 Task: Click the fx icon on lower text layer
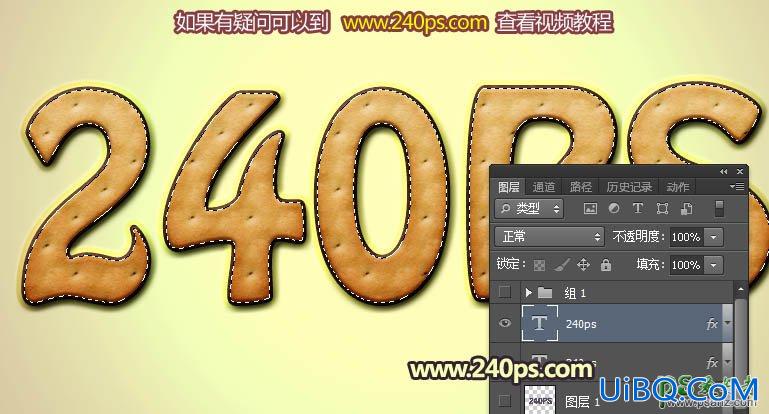click(712, 362)
